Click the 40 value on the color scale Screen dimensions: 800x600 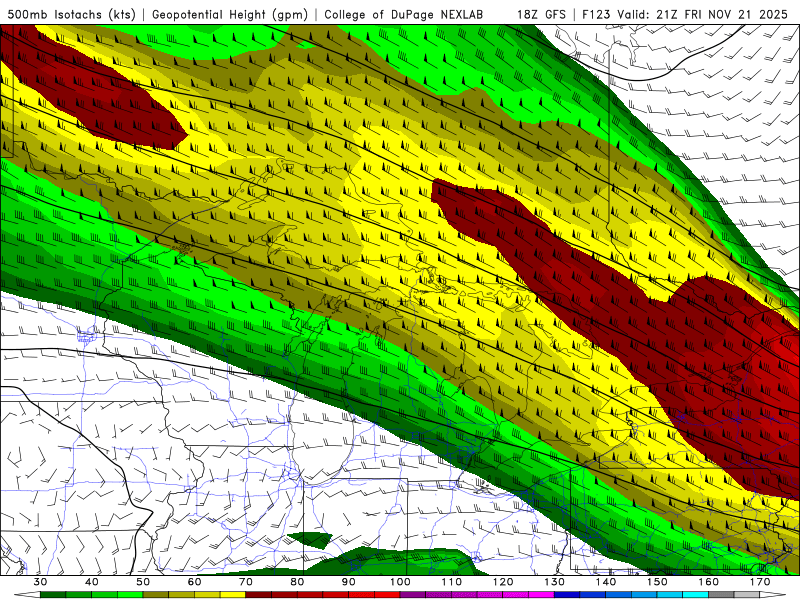click(x=92, y=582)
